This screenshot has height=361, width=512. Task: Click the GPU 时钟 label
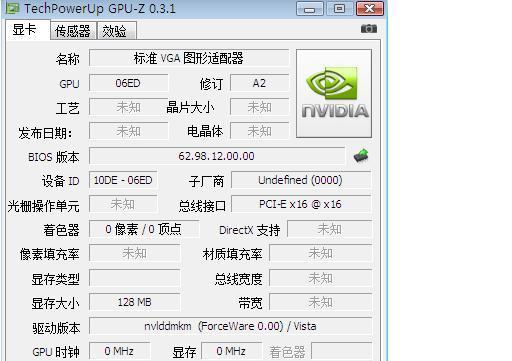click(x=56, y=352)
